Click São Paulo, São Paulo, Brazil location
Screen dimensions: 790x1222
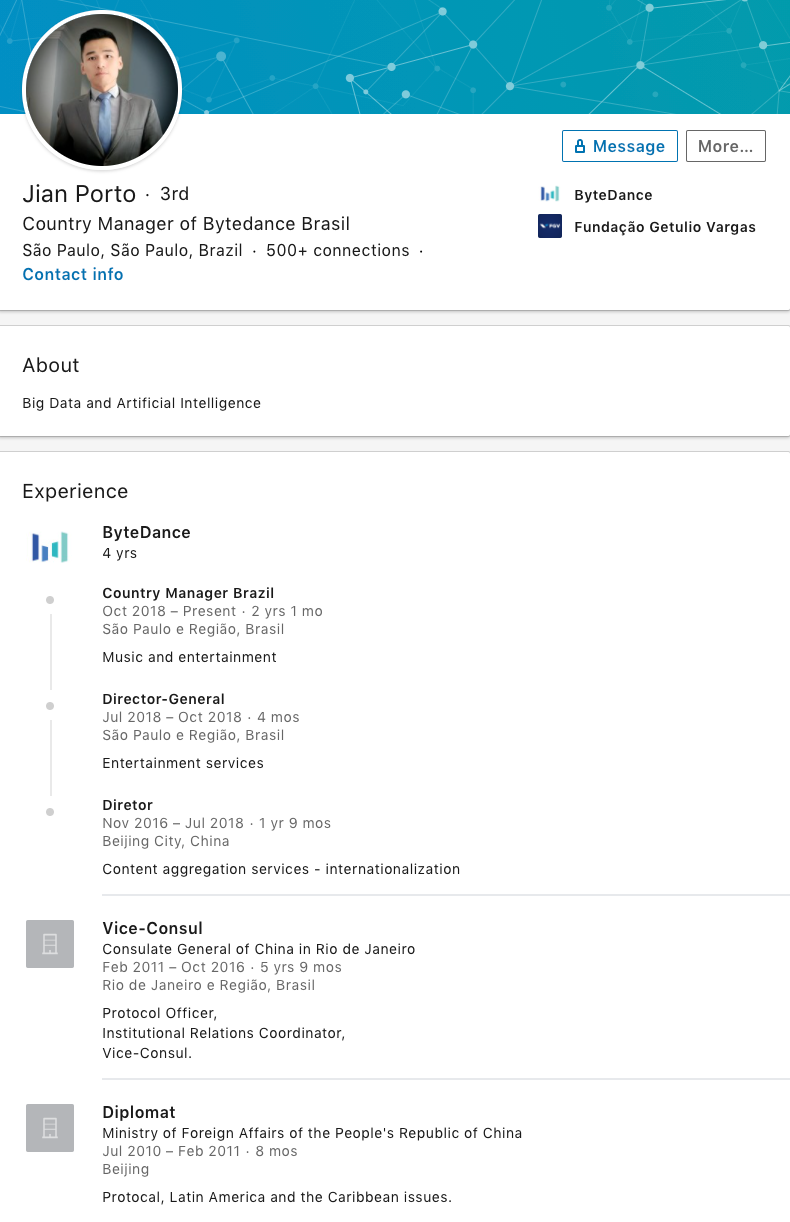132,250
